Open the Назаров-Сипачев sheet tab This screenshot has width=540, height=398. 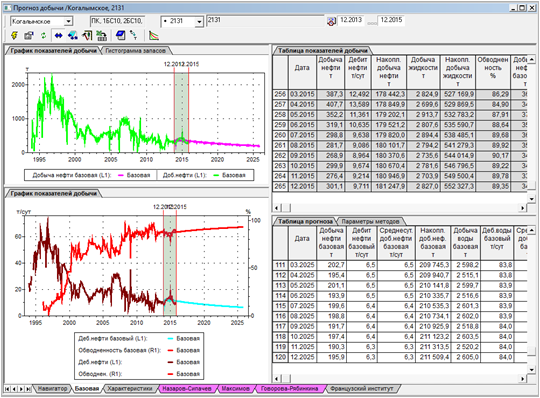(x=187, y=388)
